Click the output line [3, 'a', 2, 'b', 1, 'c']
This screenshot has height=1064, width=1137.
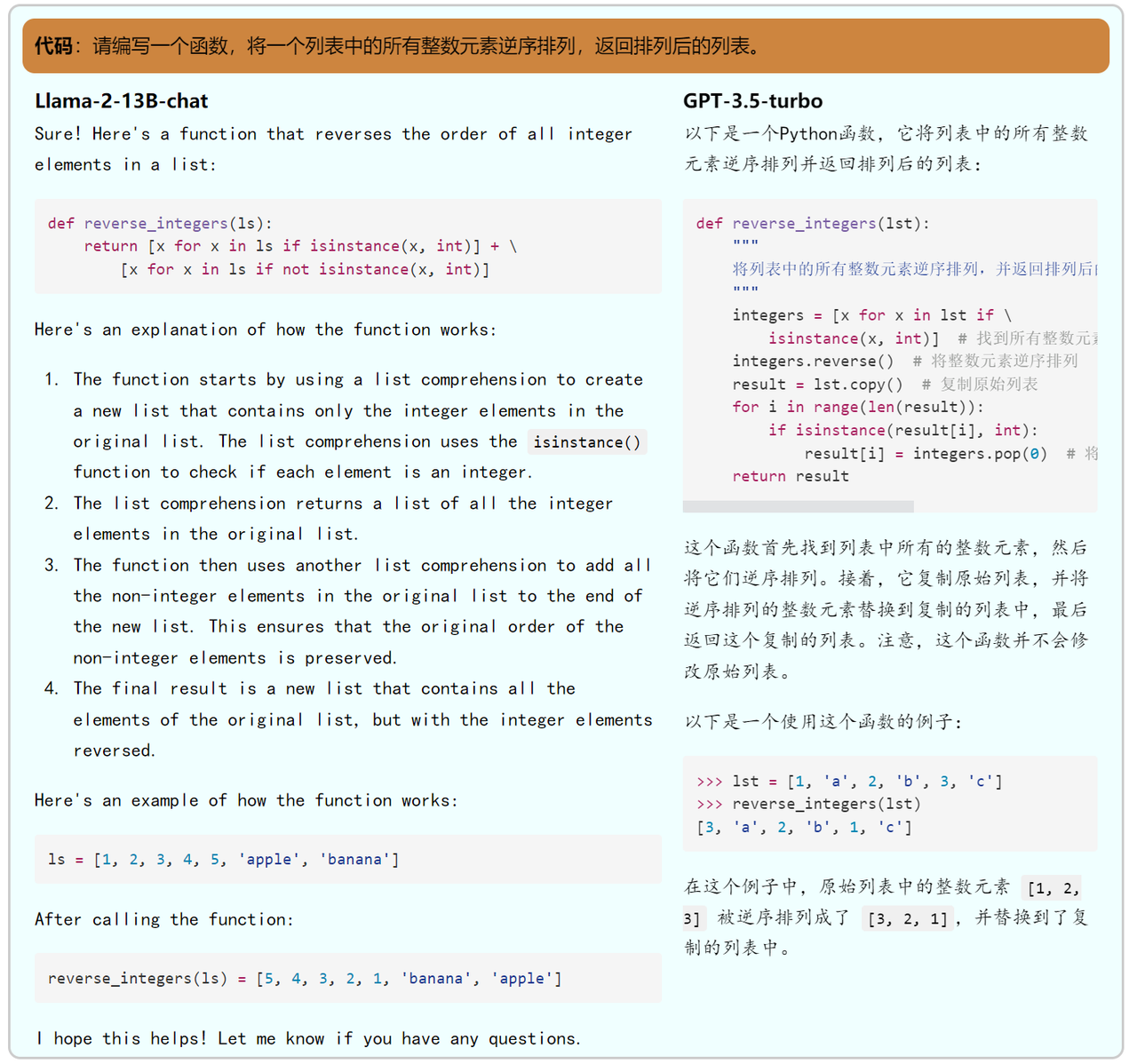click(804, 828)
